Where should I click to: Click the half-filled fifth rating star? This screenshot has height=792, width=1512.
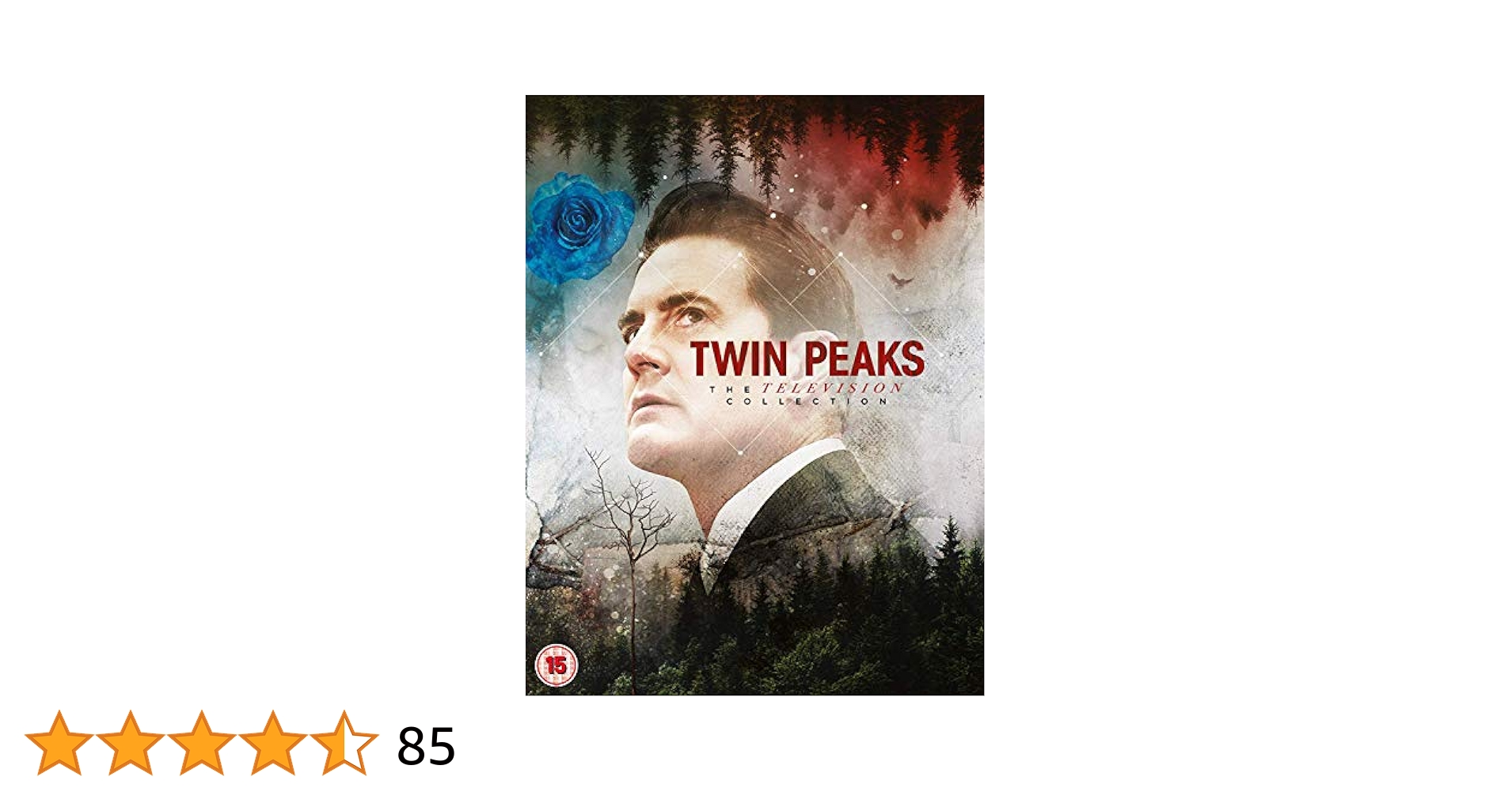[x=344, y=743]
